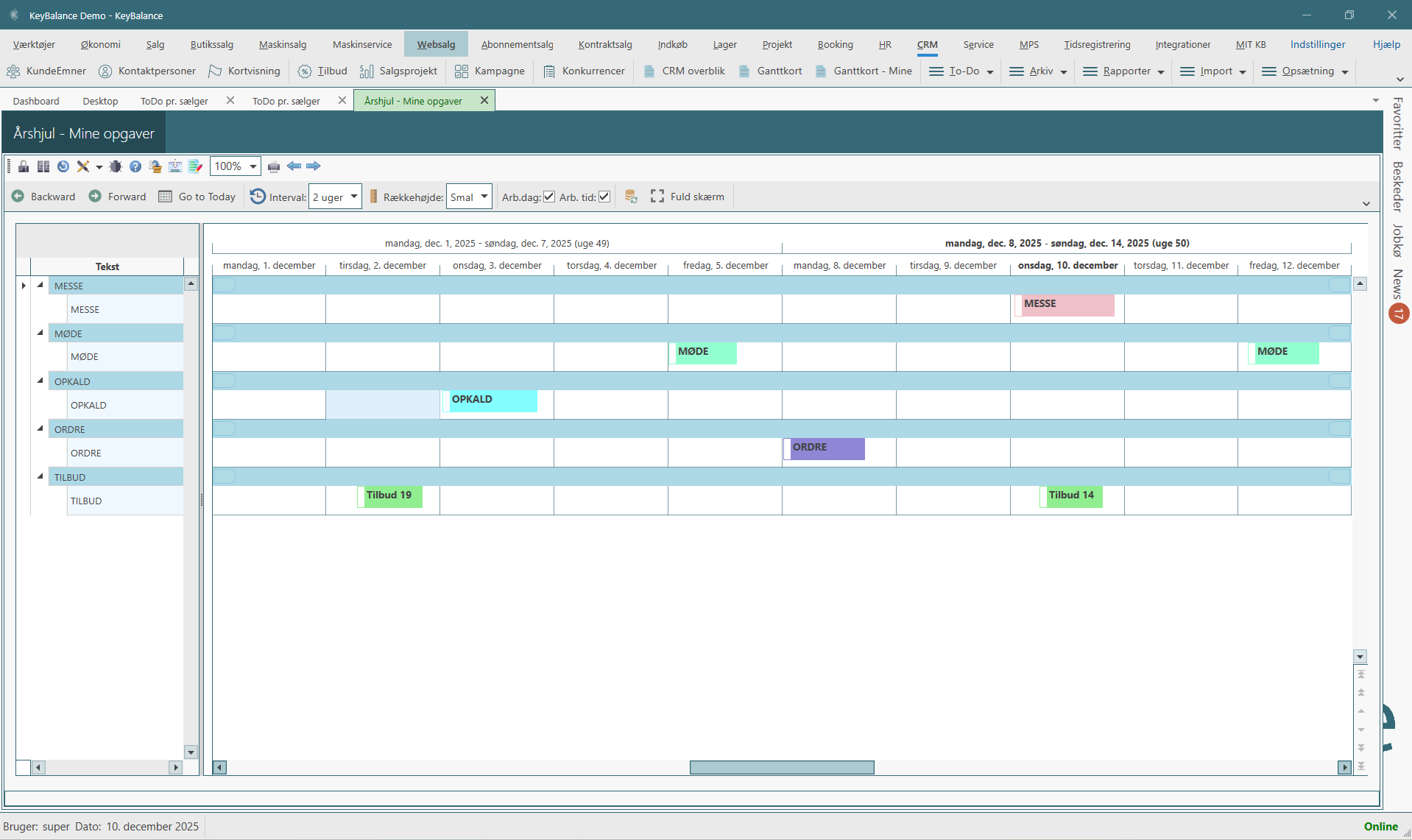The height and width of the screenshot is (840, 1412).
Task: Click the database refresh icon
Action: tap(631, 197)
